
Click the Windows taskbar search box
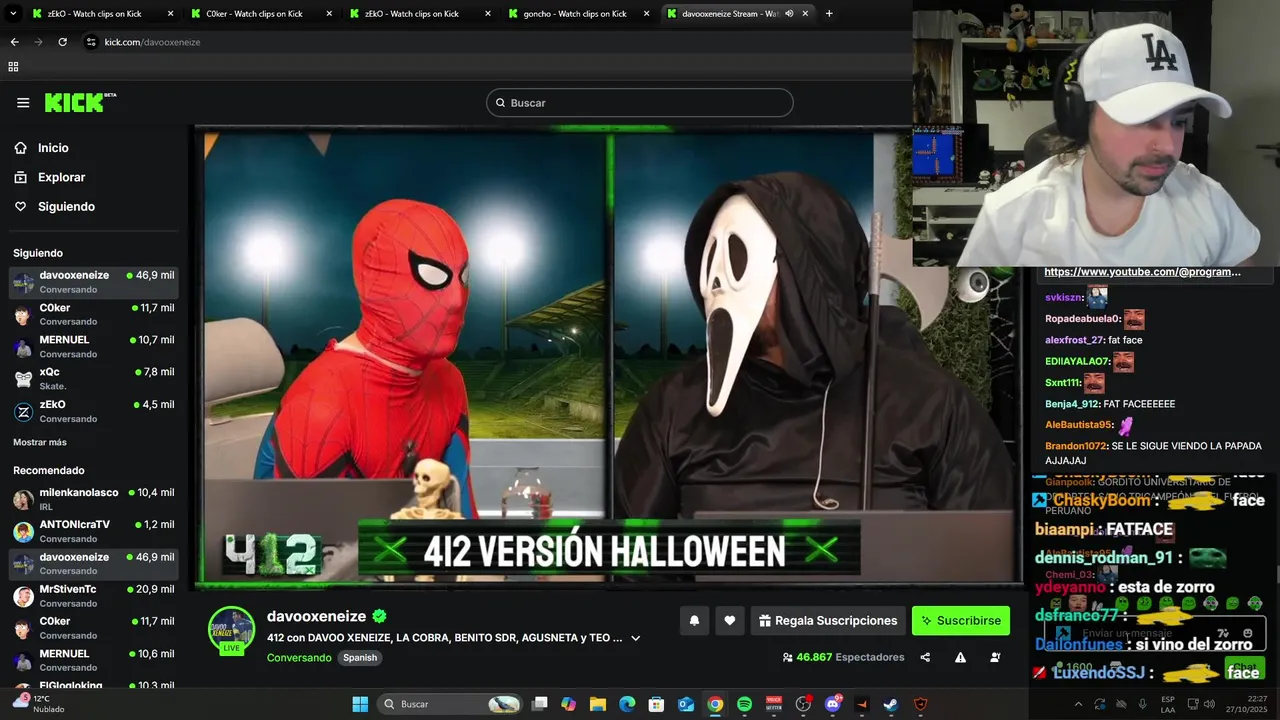tap(450, 704)
